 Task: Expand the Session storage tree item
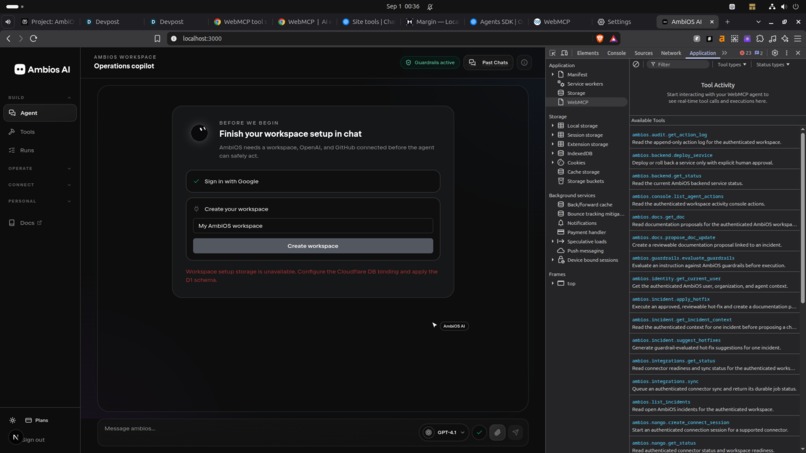coord(553,135)
